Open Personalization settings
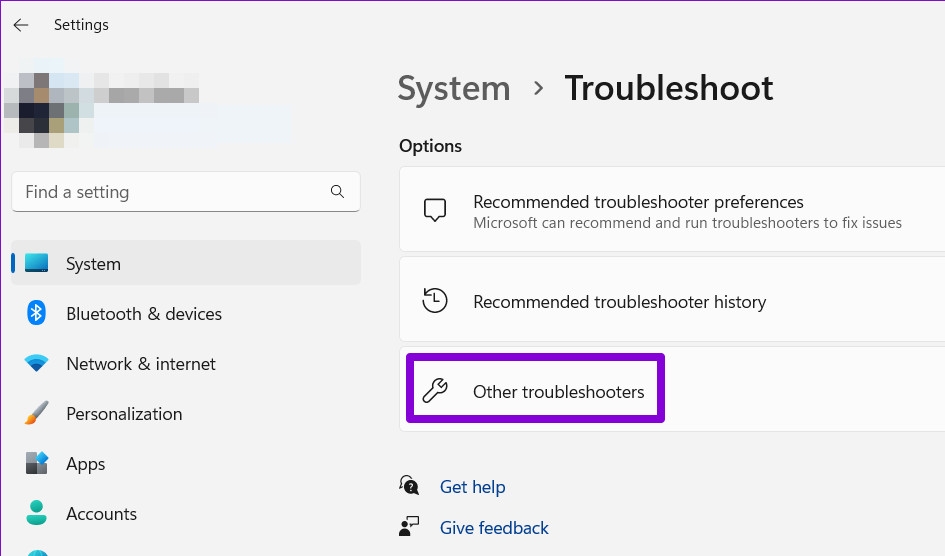This screenshot has height=556, width=945. (186, 413)
